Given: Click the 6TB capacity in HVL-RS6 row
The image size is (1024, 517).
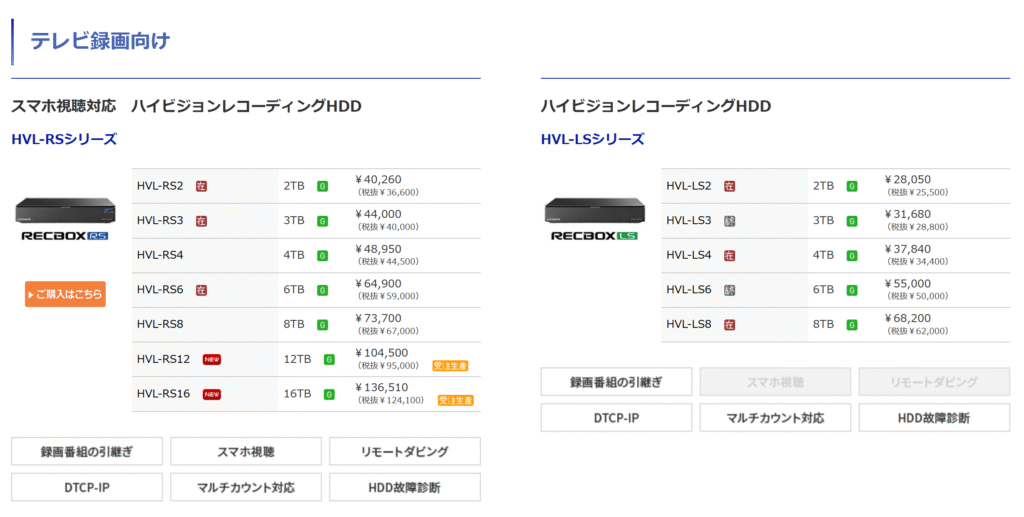Looking at the screenshot, I should point(294,290).
